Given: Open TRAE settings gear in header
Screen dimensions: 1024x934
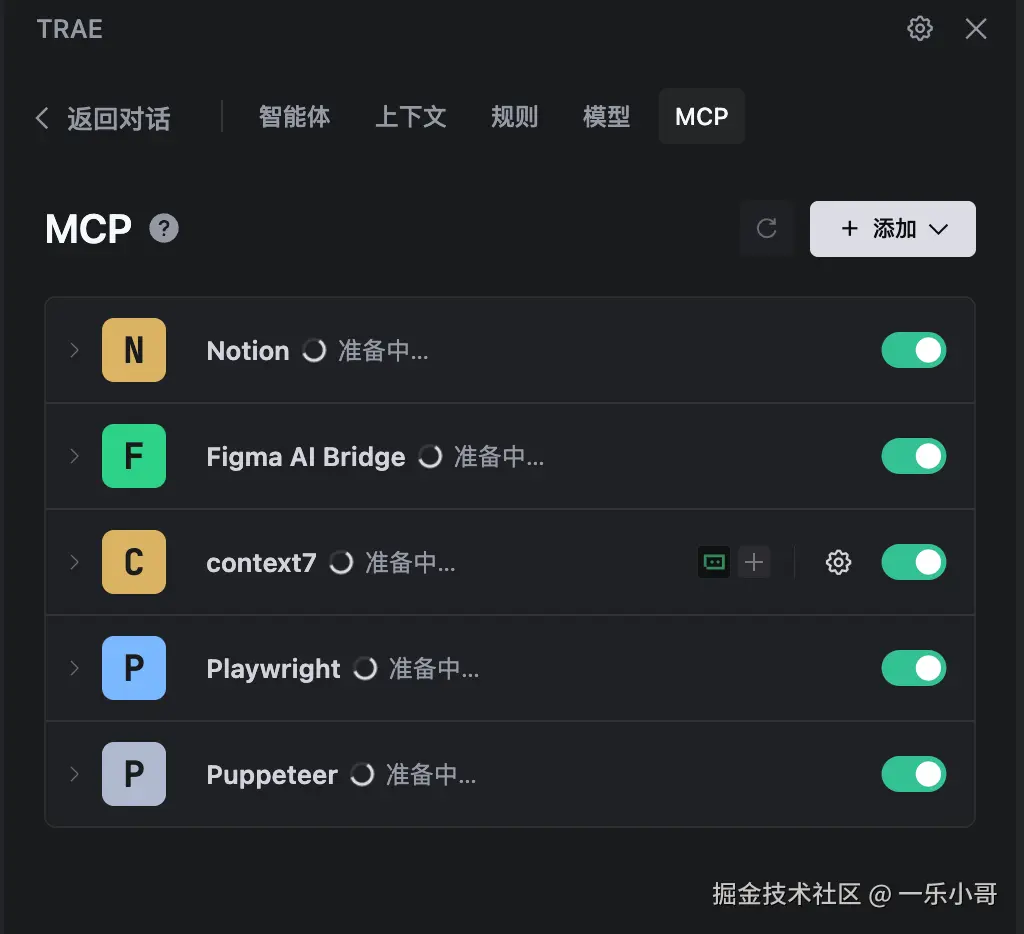Looking at the screenshot, I should pyautogui.click(x=920, y=28).
